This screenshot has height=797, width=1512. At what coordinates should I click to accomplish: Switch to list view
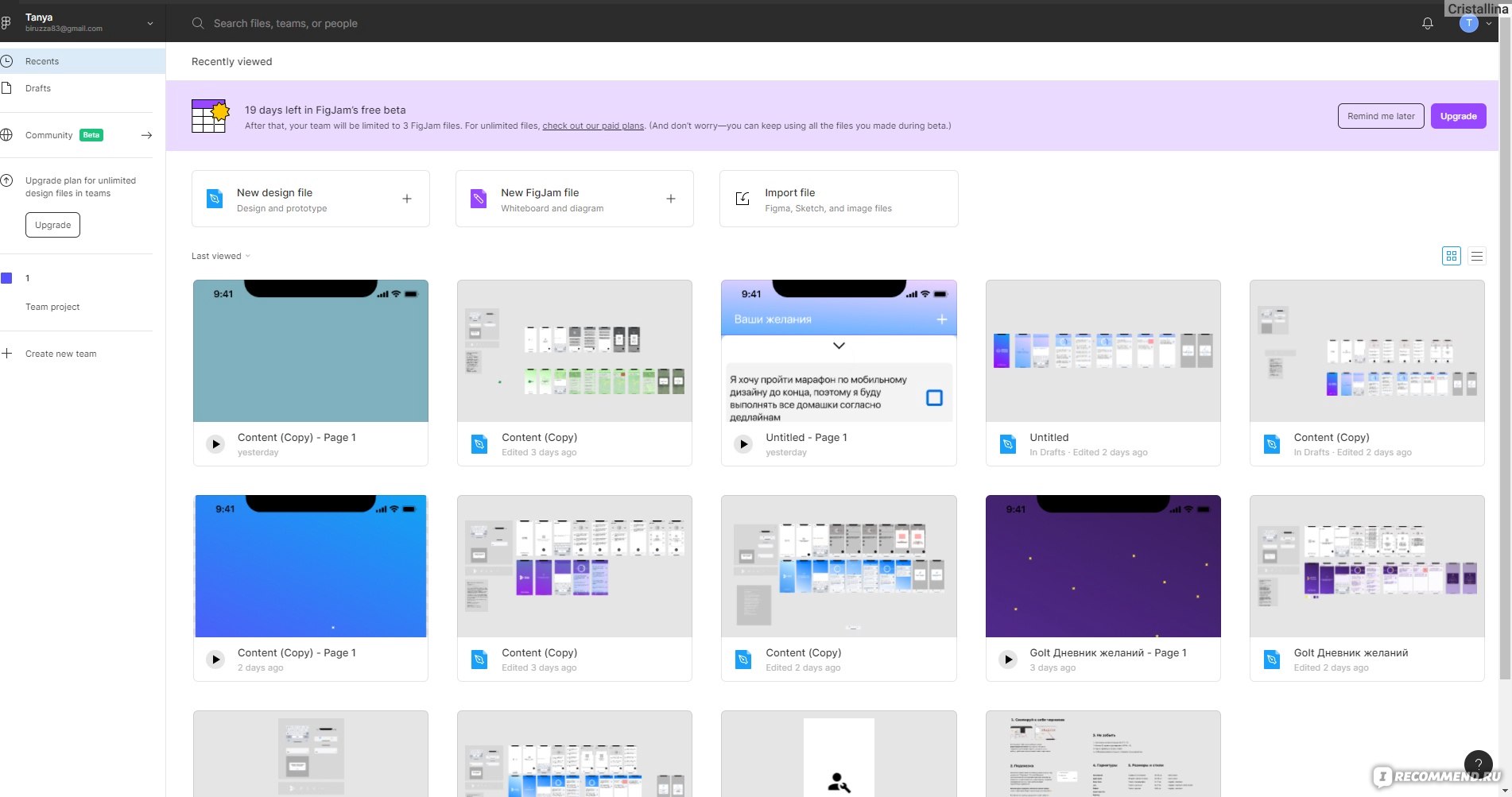tap(1477, 256)
